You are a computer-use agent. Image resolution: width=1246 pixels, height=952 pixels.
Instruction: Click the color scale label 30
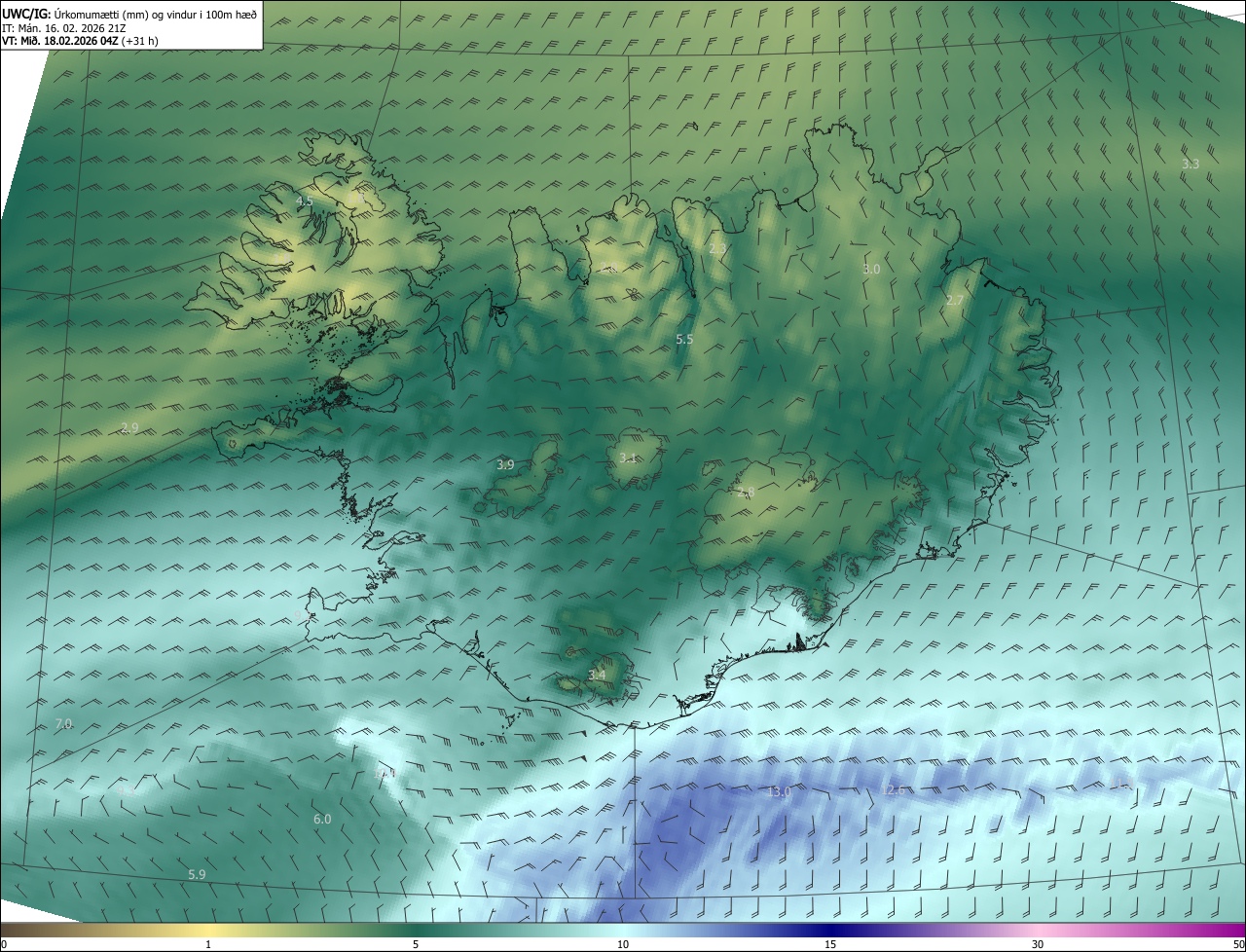tap(1038, 944)
